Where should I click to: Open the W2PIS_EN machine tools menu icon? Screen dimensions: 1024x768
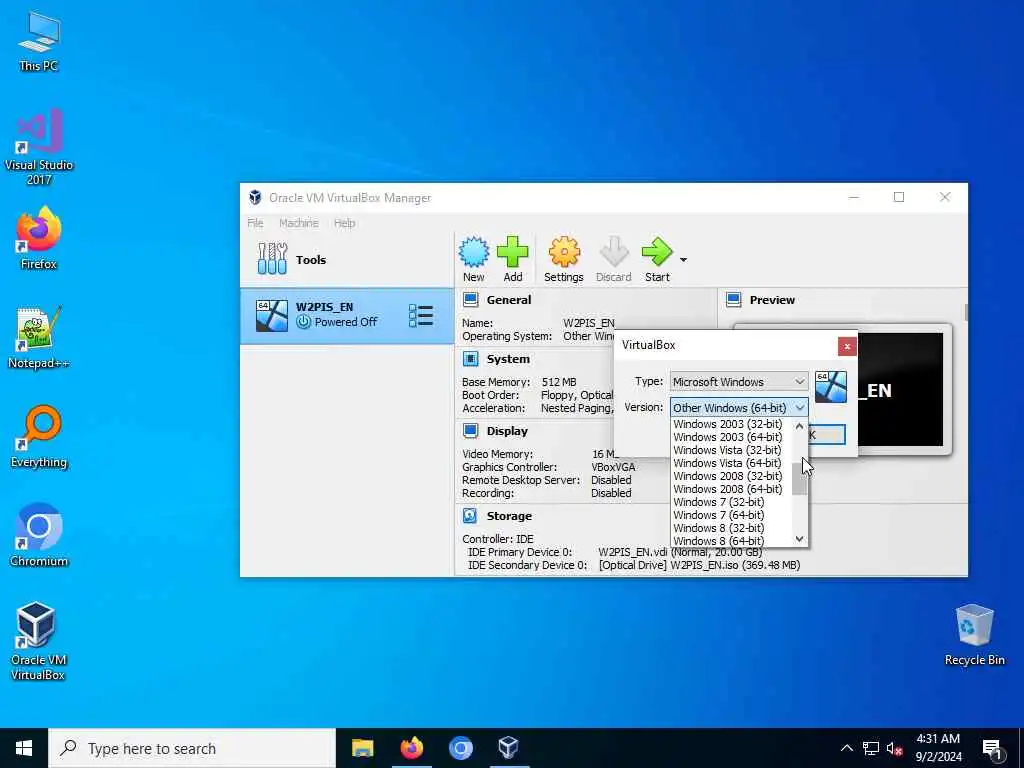tap(421, 316)
